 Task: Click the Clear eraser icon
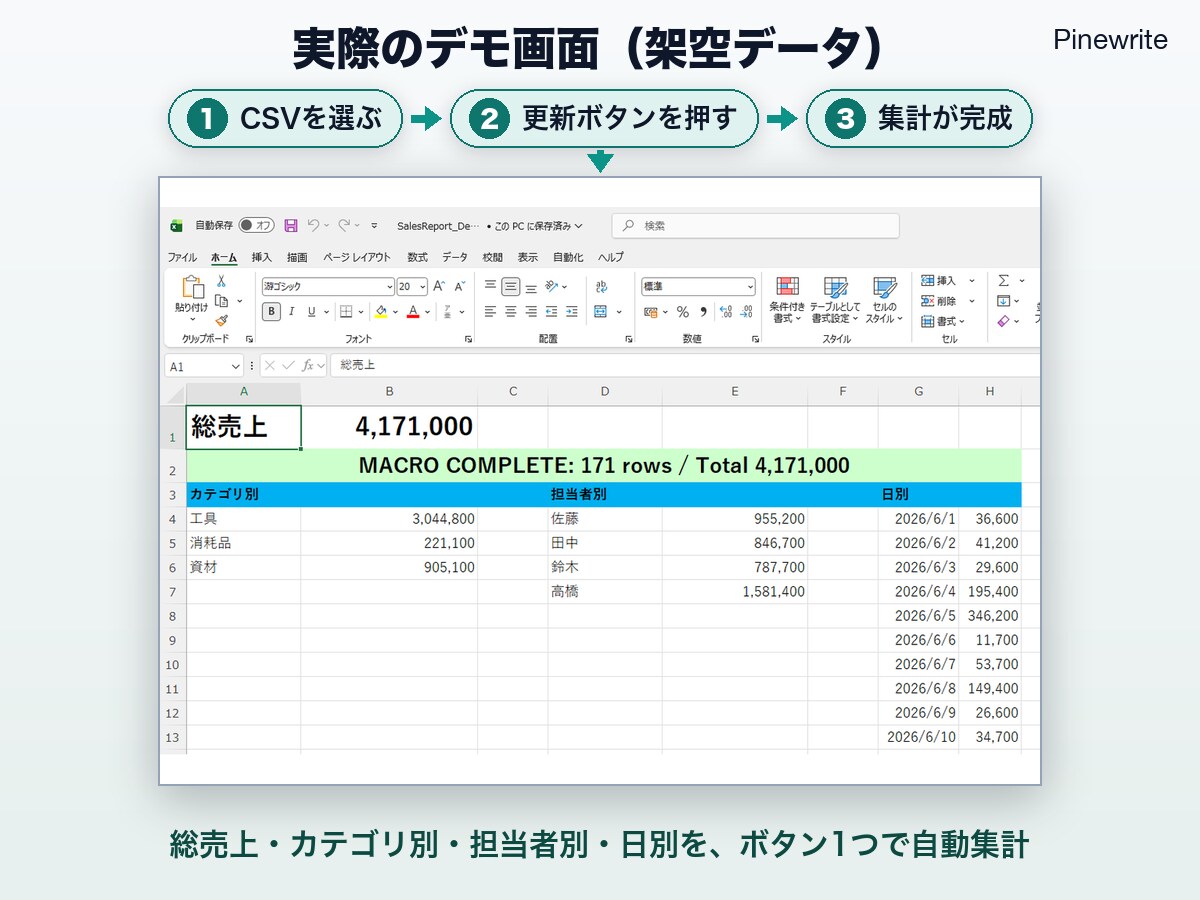pos(1004,321)
